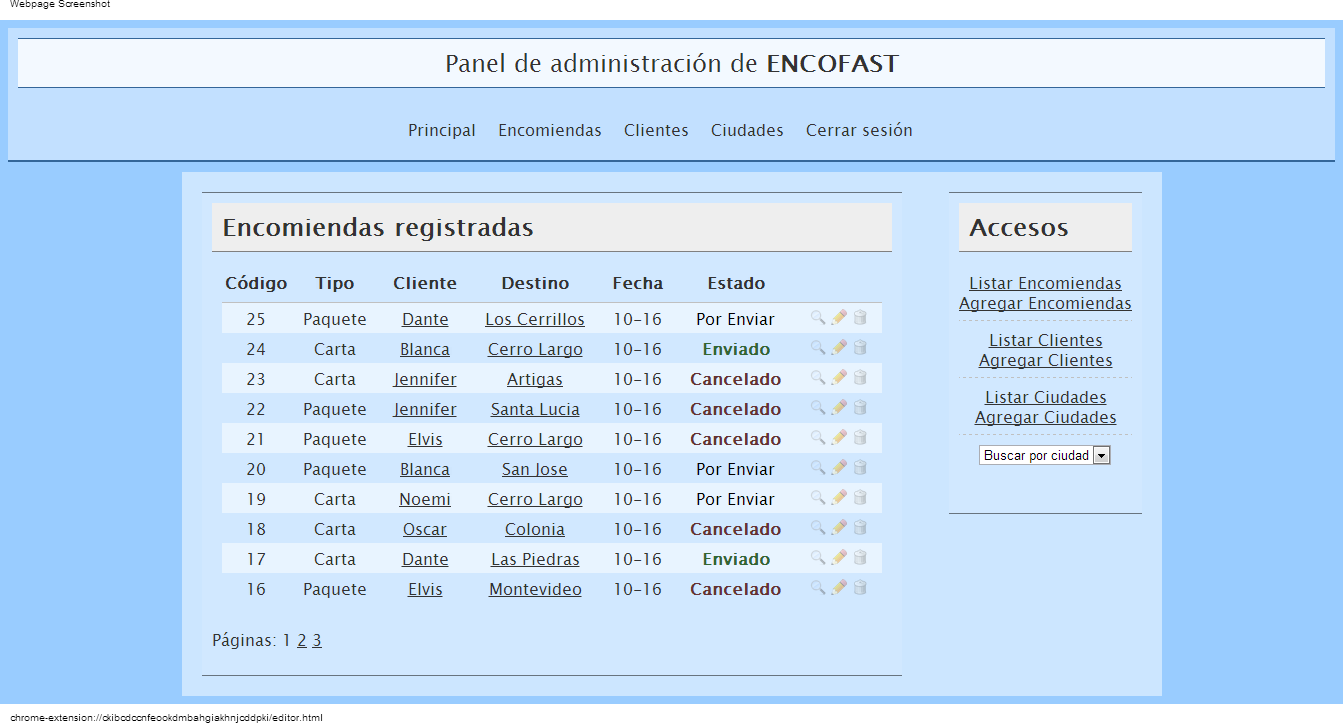The width and height of the screenshot is (1343, 724).
Task: Click Cerrar sesión in the navigation bar
Action: click(x=859, y=130)
